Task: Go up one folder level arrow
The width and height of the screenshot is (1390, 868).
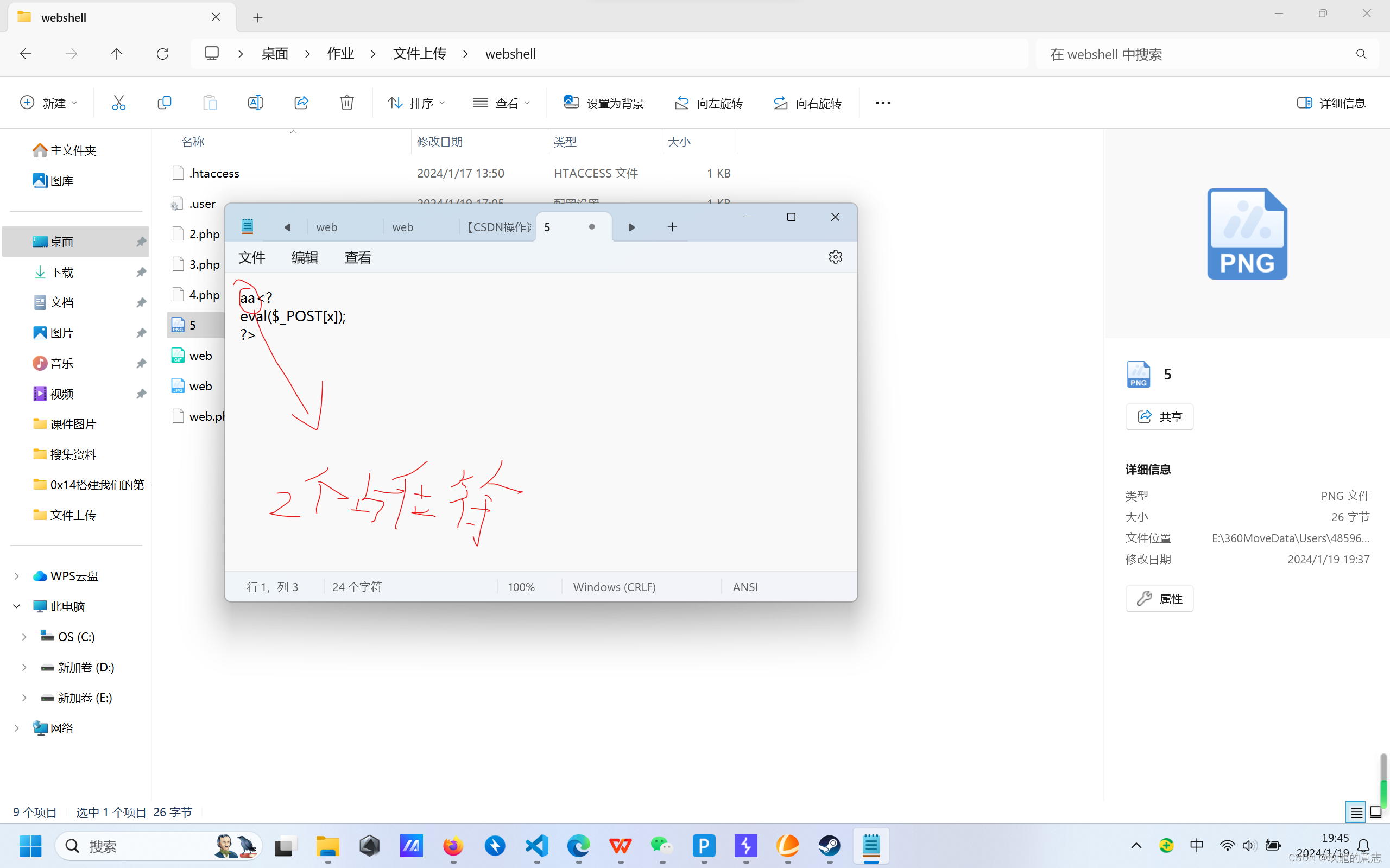Action: coord(117,54)
